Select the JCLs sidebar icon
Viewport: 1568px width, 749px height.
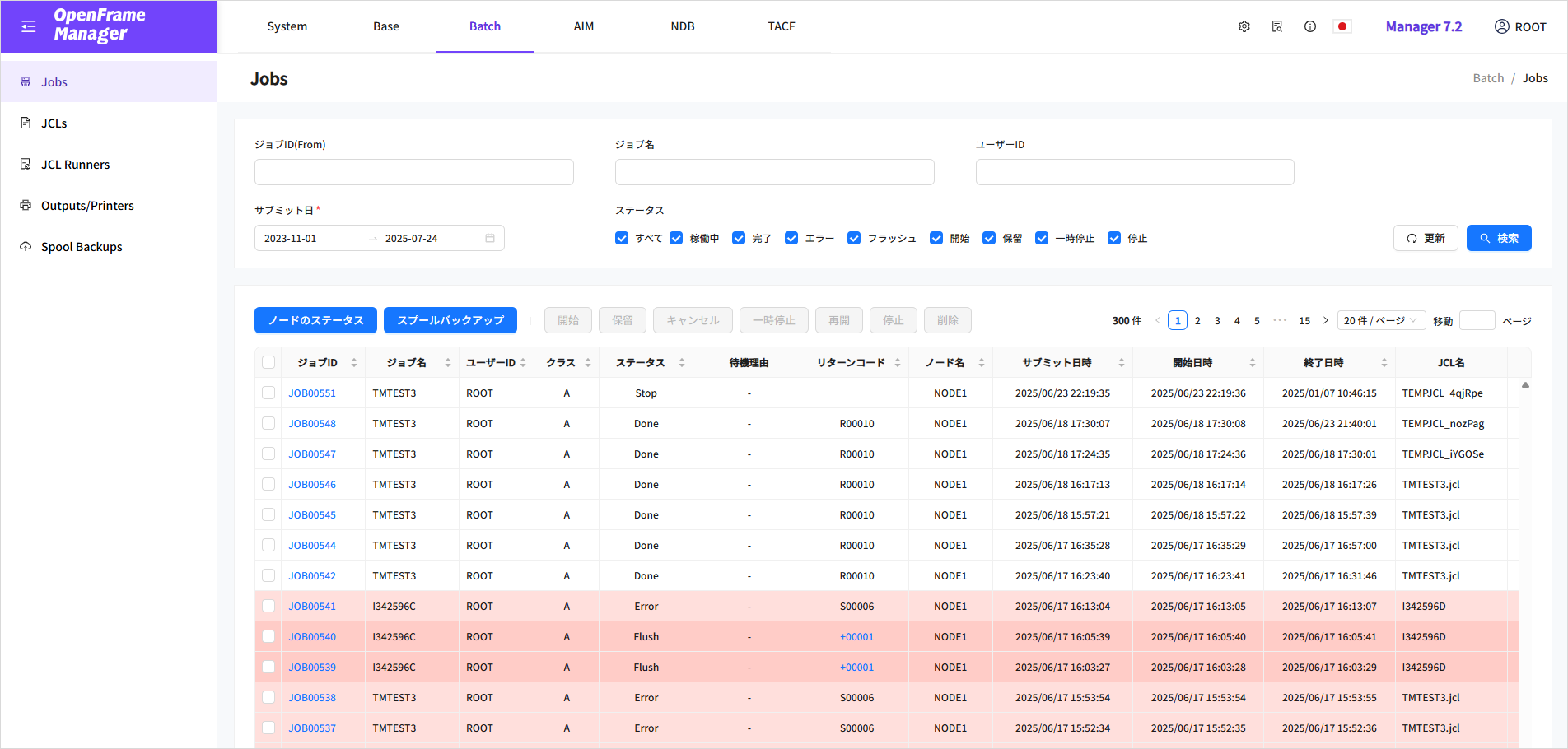tap(26, 123)
